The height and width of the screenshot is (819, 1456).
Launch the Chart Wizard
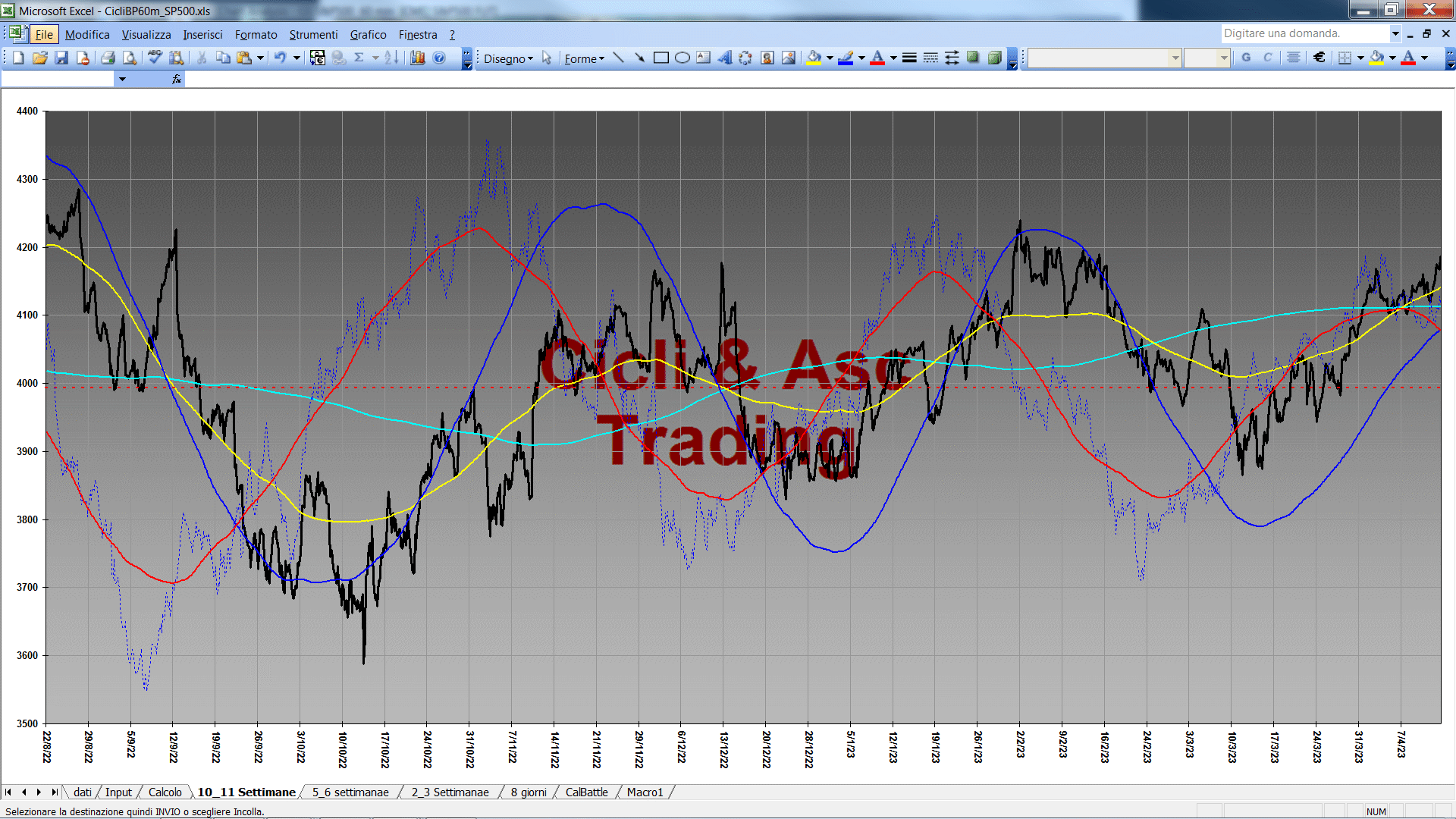[418, 58]
